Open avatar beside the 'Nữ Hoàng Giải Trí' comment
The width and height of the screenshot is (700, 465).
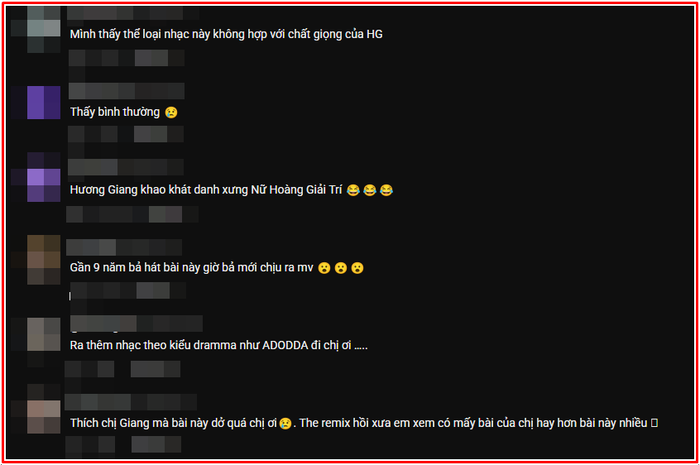coord(44,185)
